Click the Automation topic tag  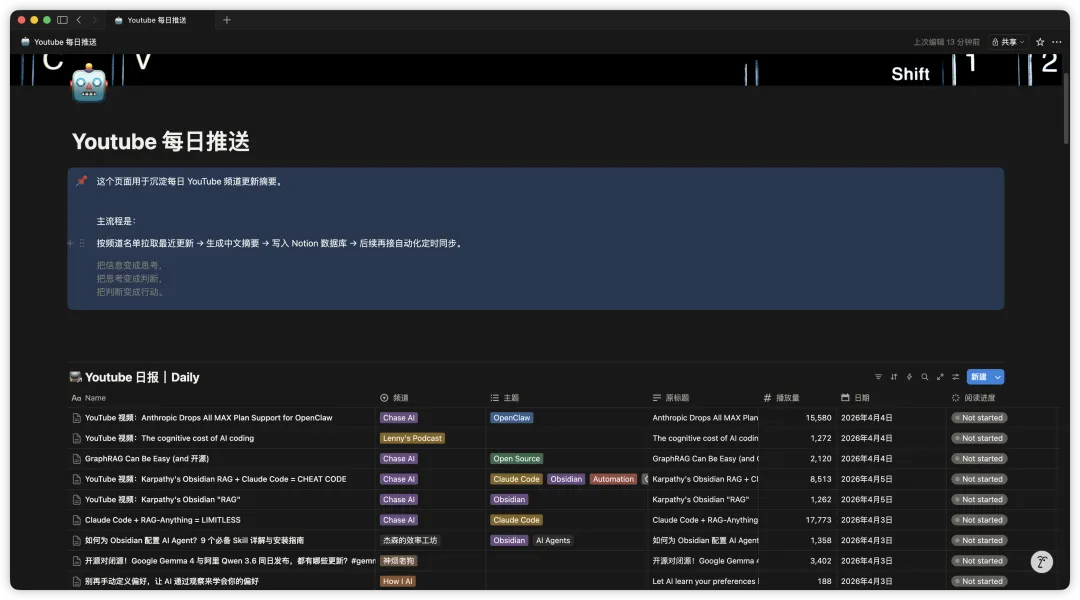[613, 479]
